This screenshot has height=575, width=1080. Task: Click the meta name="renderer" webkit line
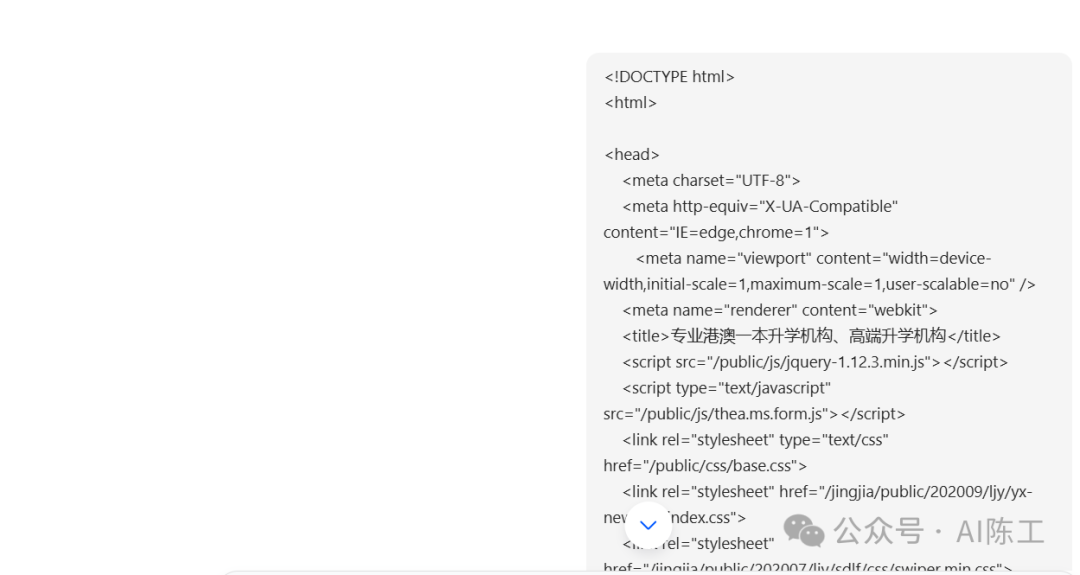coord(779,311)
